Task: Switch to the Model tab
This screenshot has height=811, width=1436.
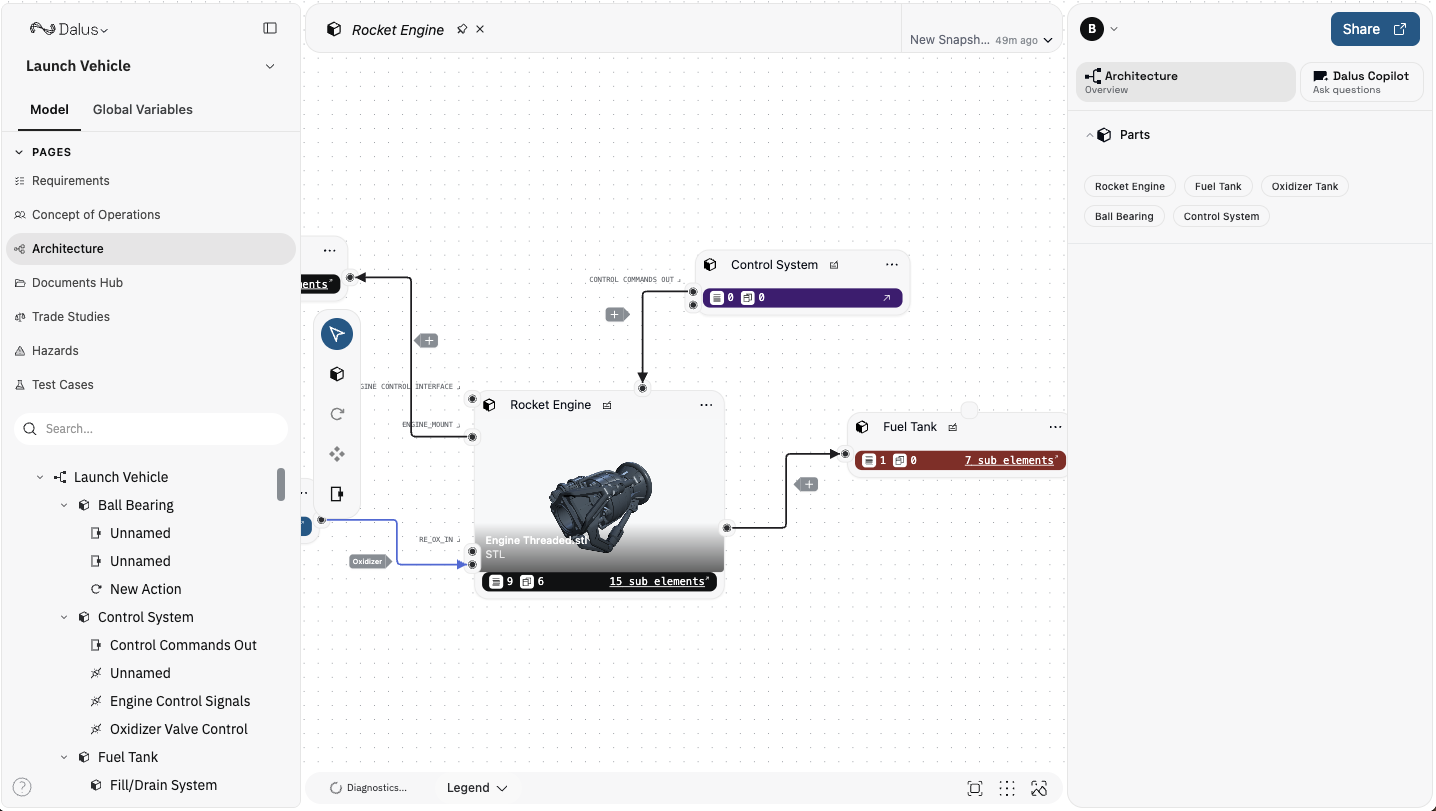Action: pyautogui.click(x=49, y=109)
